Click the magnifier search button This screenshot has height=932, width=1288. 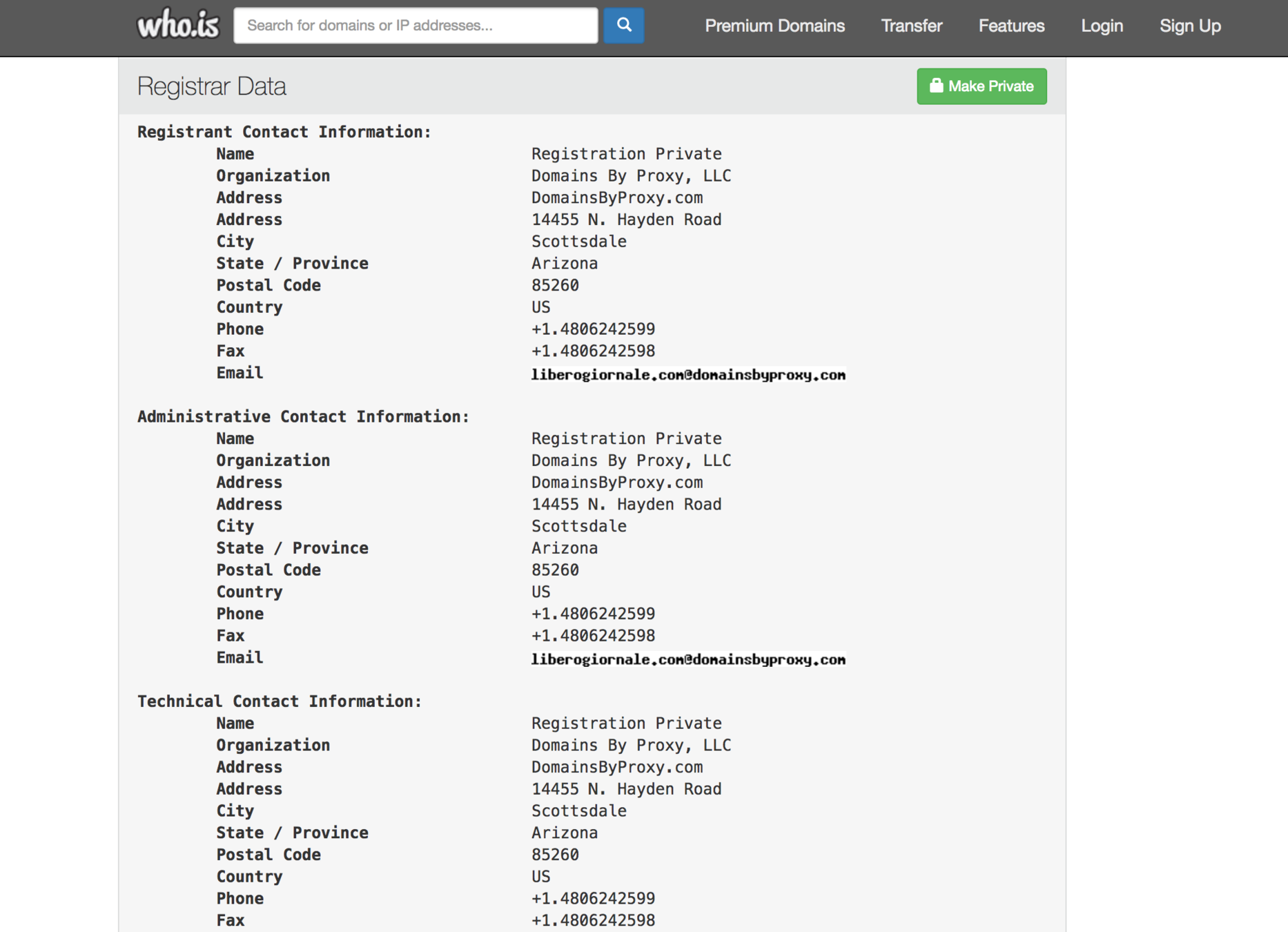624,26
